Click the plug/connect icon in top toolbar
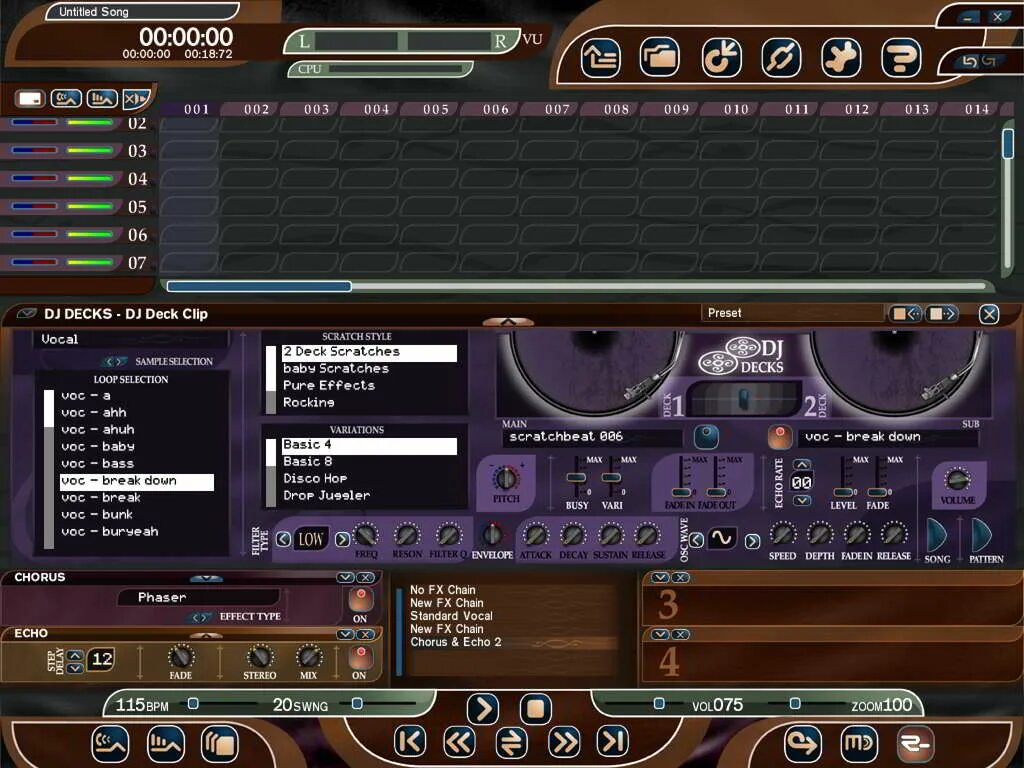Viewport: 1024px width, 768px height. pos(781,57)
